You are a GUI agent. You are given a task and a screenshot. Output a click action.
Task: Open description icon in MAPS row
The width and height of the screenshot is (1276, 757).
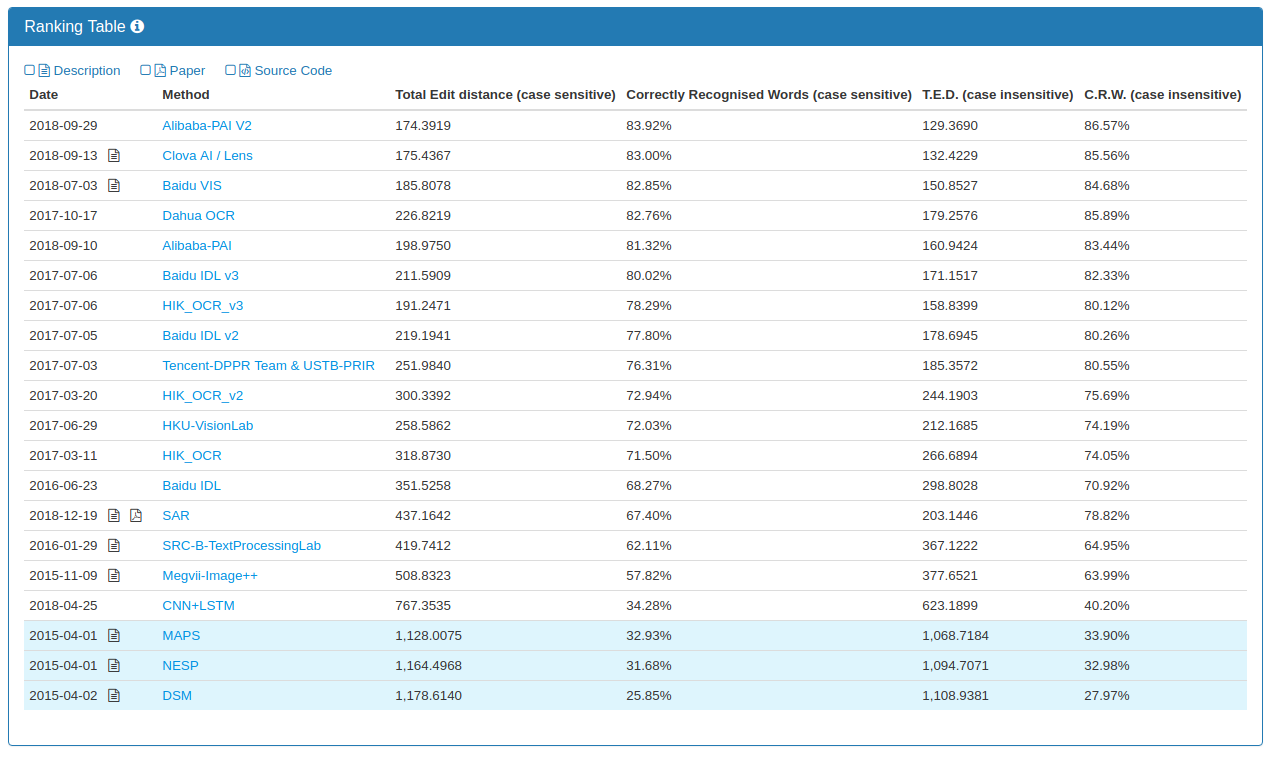coord(114,635)
